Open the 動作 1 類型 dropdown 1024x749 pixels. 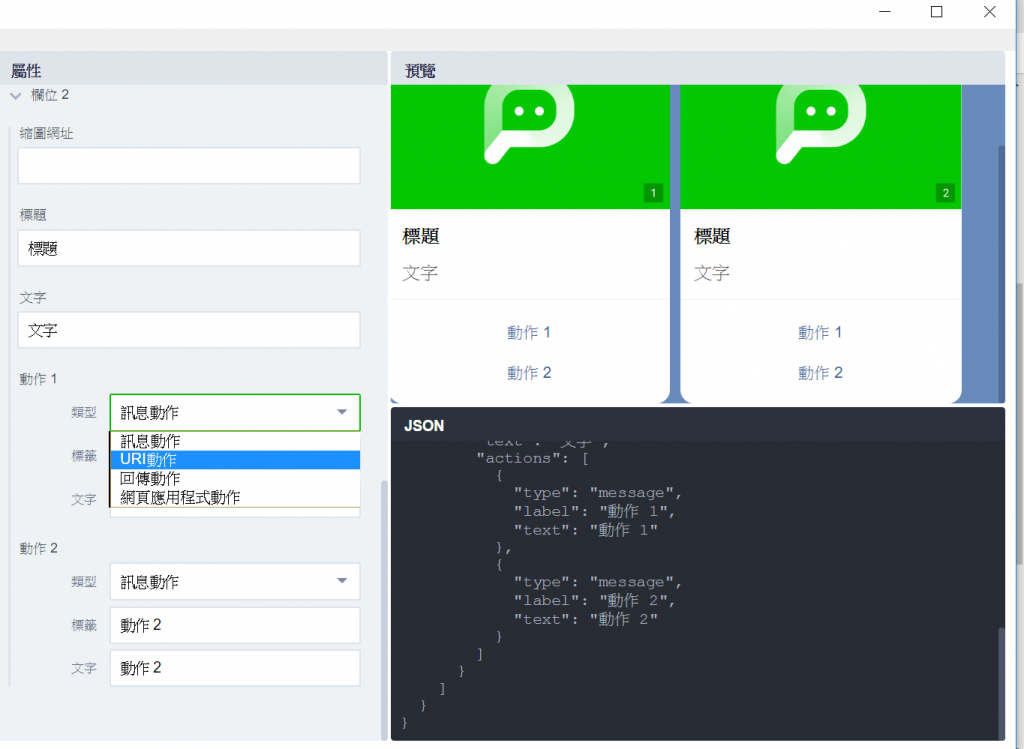pos(235,413)
